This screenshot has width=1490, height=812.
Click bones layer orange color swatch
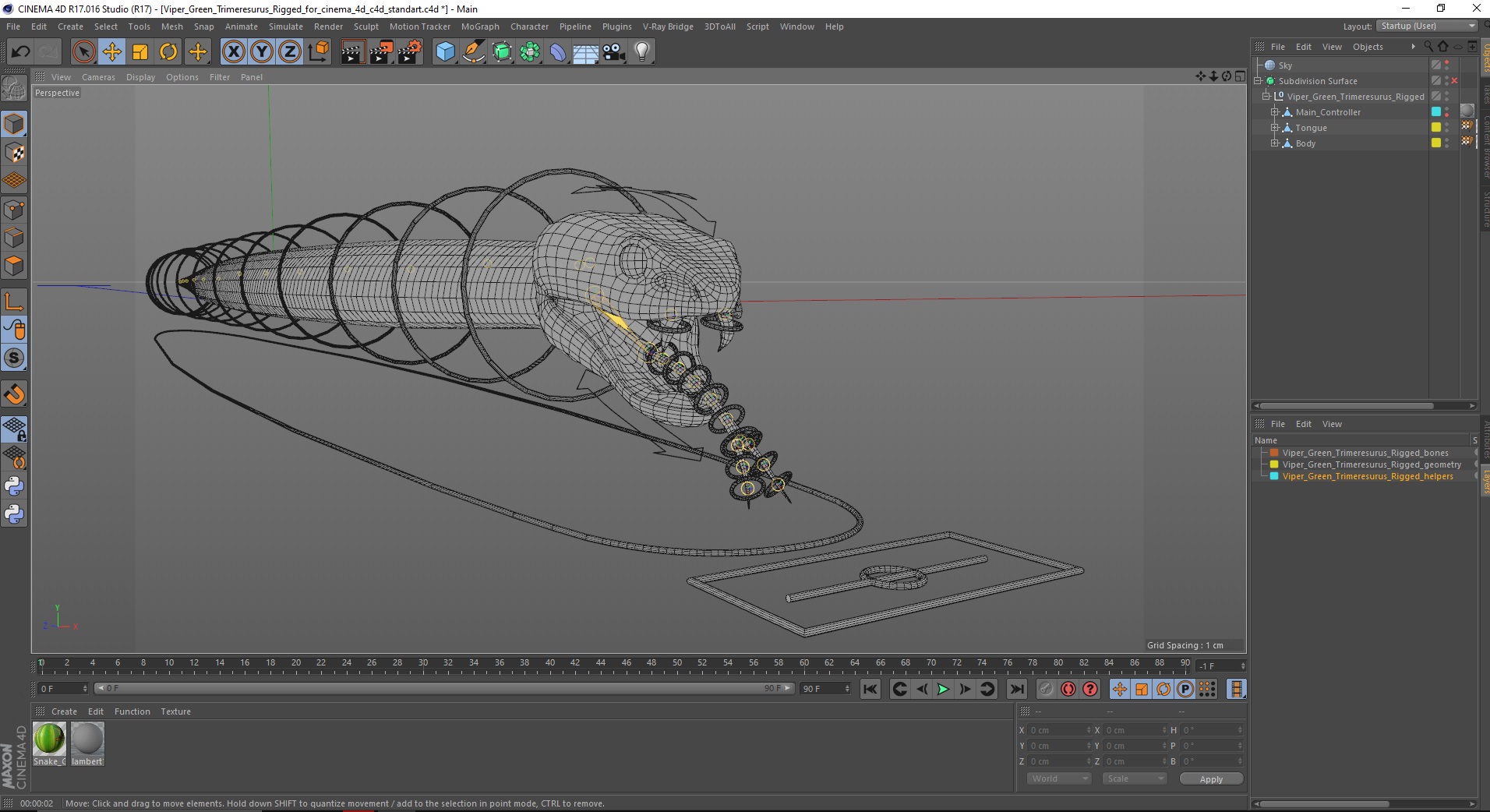[x=1274, y=453]
